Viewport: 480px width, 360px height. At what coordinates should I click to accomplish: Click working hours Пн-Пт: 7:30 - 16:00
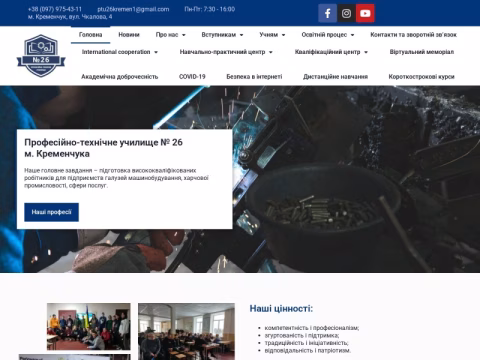[x=210, y=9]
